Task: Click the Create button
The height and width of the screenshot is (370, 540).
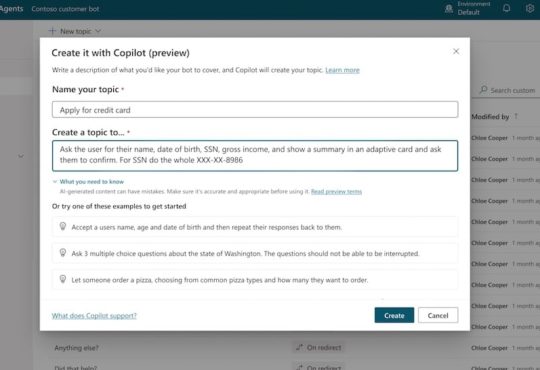Action: click(x=394, y=315)
